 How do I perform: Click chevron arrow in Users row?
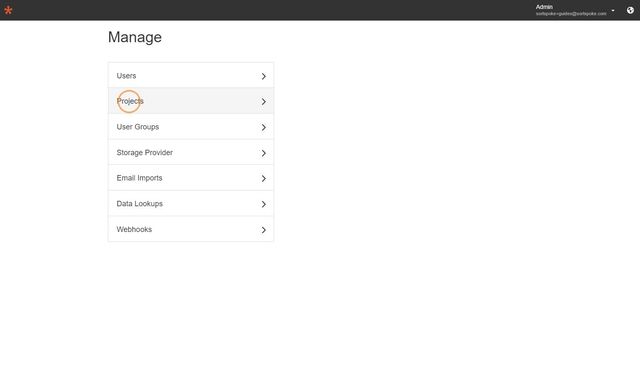264,76
